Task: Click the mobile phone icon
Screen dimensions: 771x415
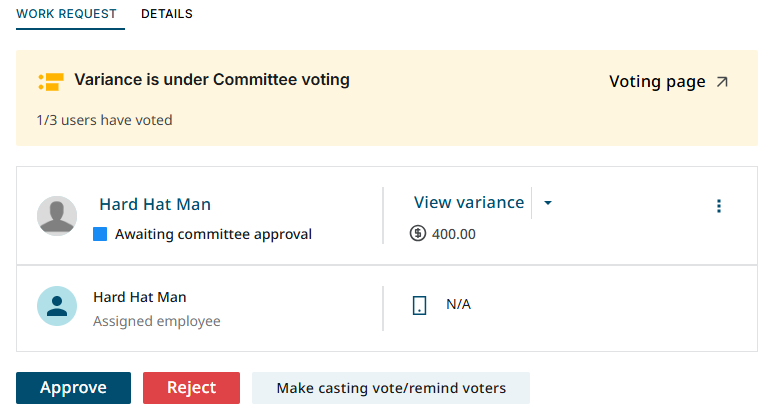Action: click(x=420, y=305)
